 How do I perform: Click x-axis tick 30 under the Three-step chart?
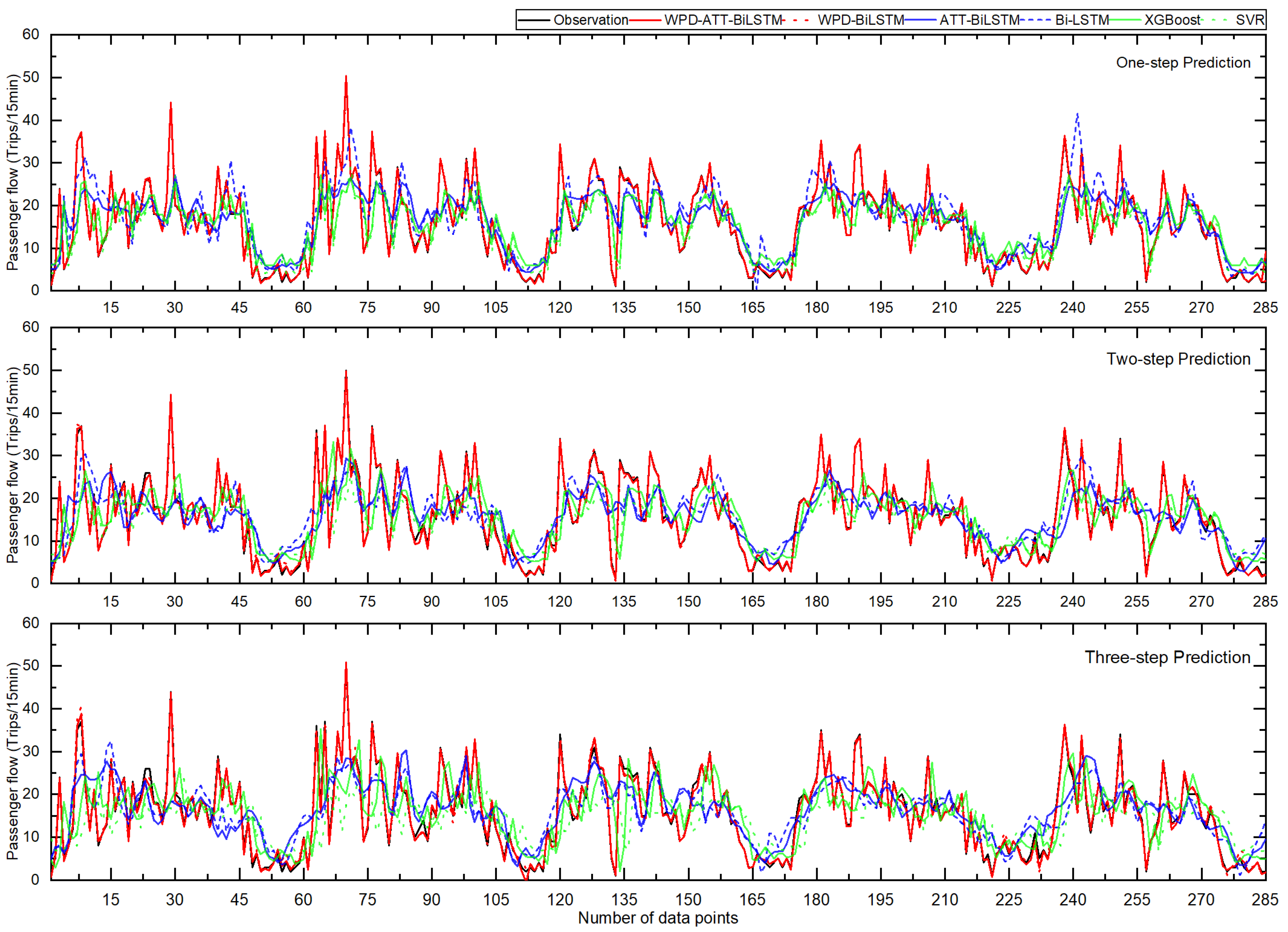tap(175, 900)
